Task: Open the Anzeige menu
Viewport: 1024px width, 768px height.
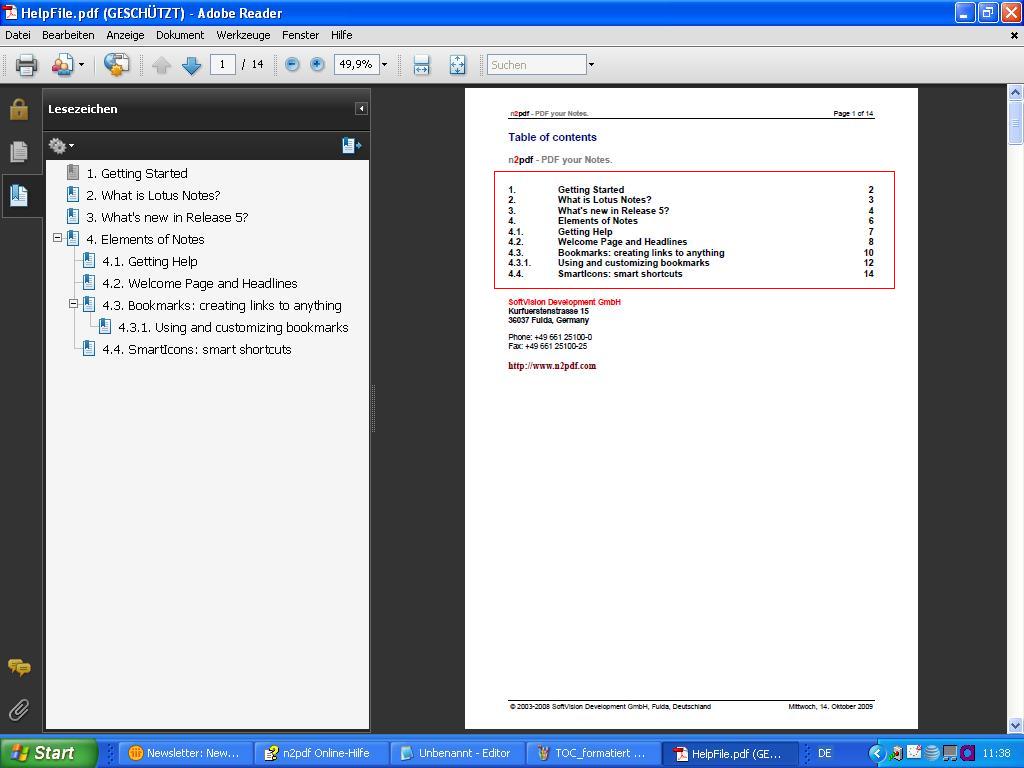Action: [125, 35]
